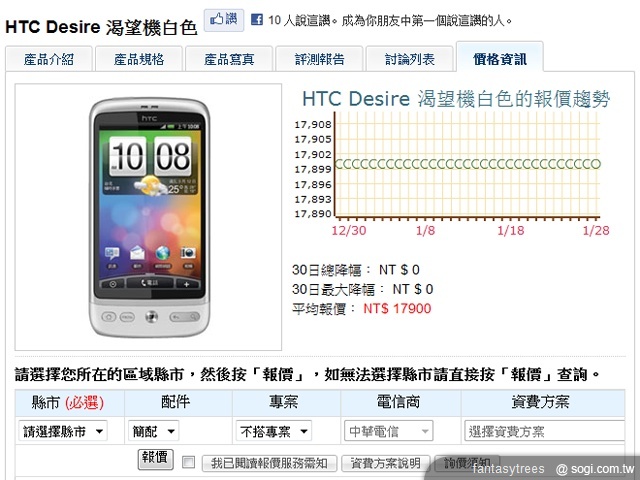
Task: Expand the 不搭專案 plan dropdown
Action: click(x=274, y=431)
